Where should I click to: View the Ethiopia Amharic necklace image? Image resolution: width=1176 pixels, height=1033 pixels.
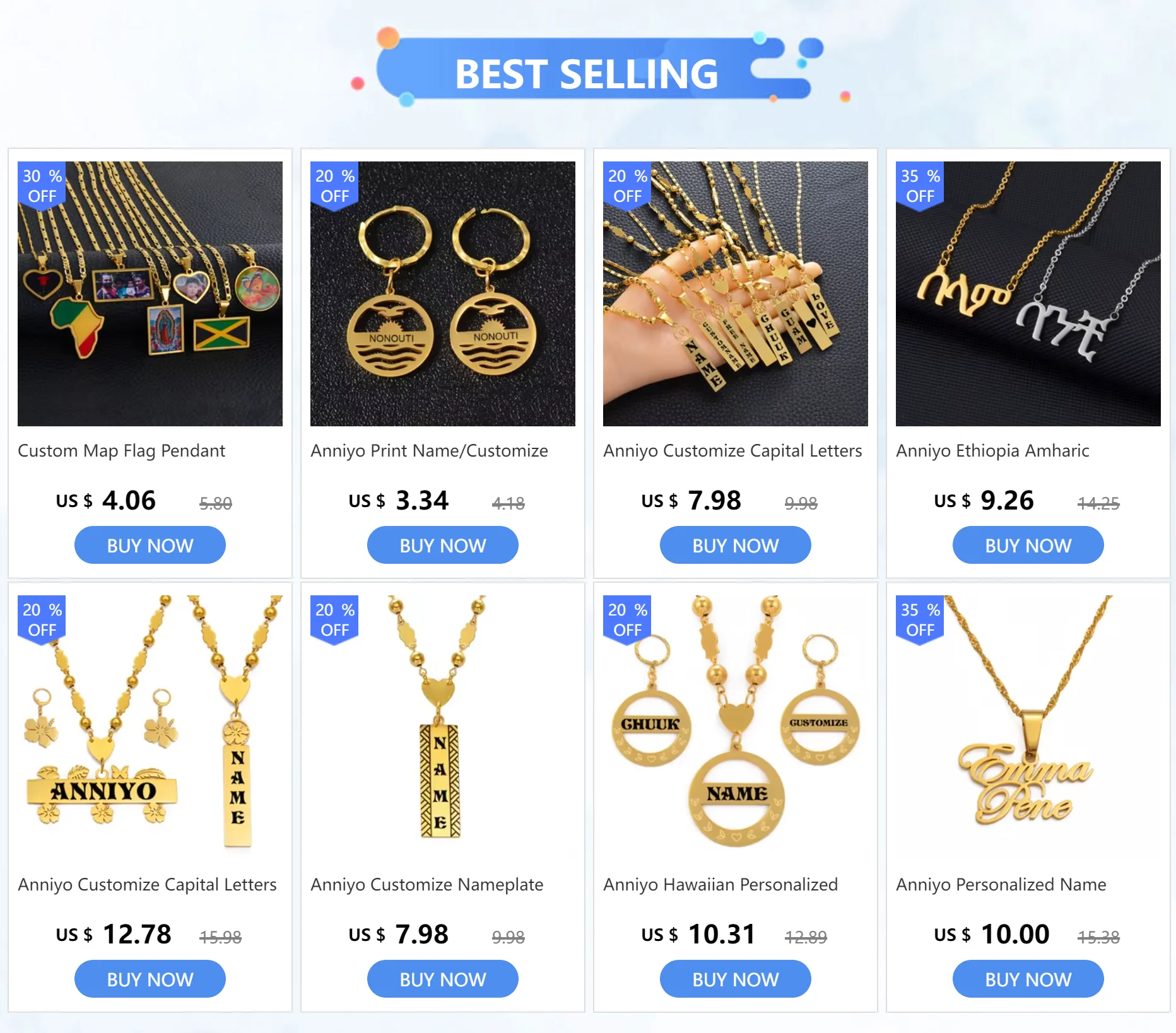point(1028,294)
